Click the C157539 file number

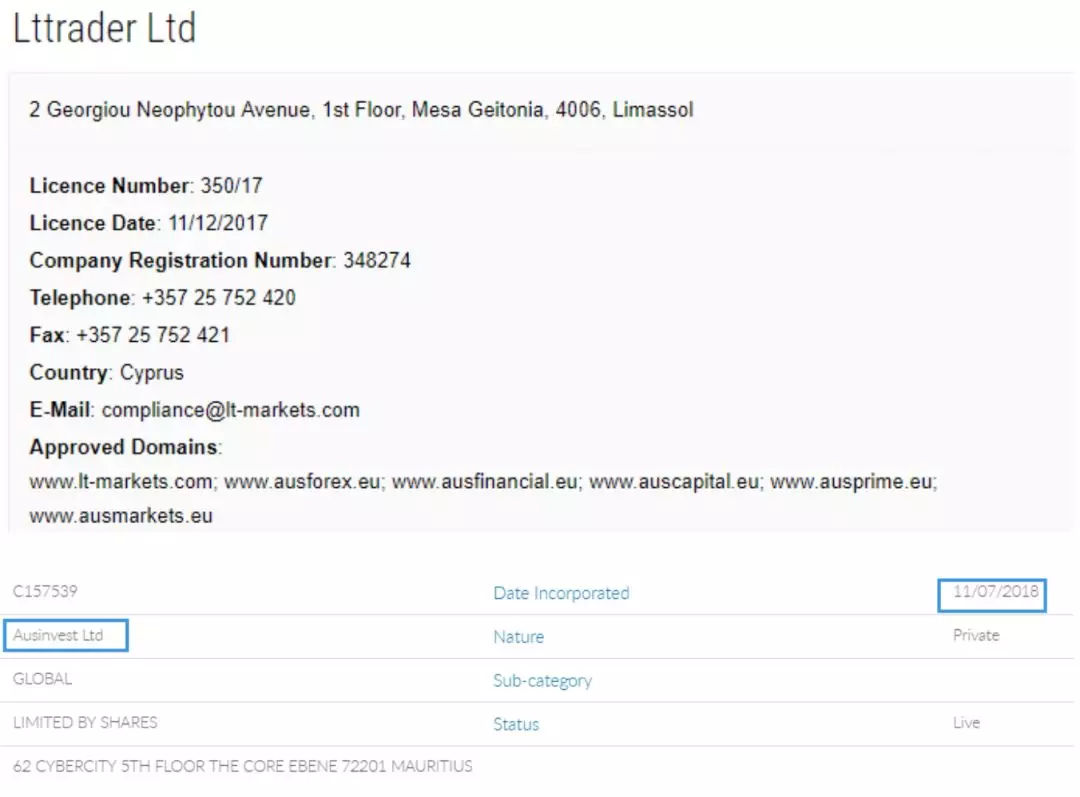point(45,592)
